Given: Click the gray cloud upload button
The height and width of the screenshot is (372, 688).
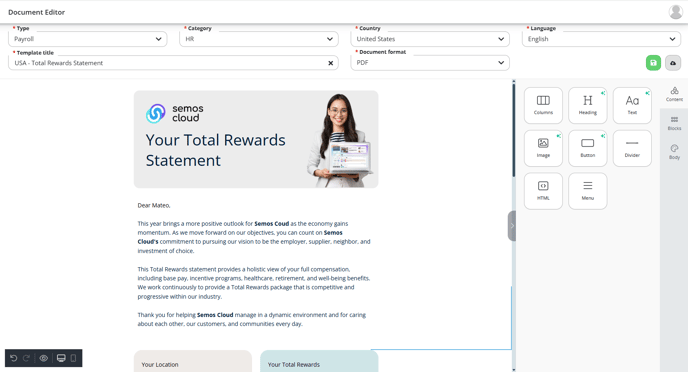Looking at the screenshot, I should (673, 63).
